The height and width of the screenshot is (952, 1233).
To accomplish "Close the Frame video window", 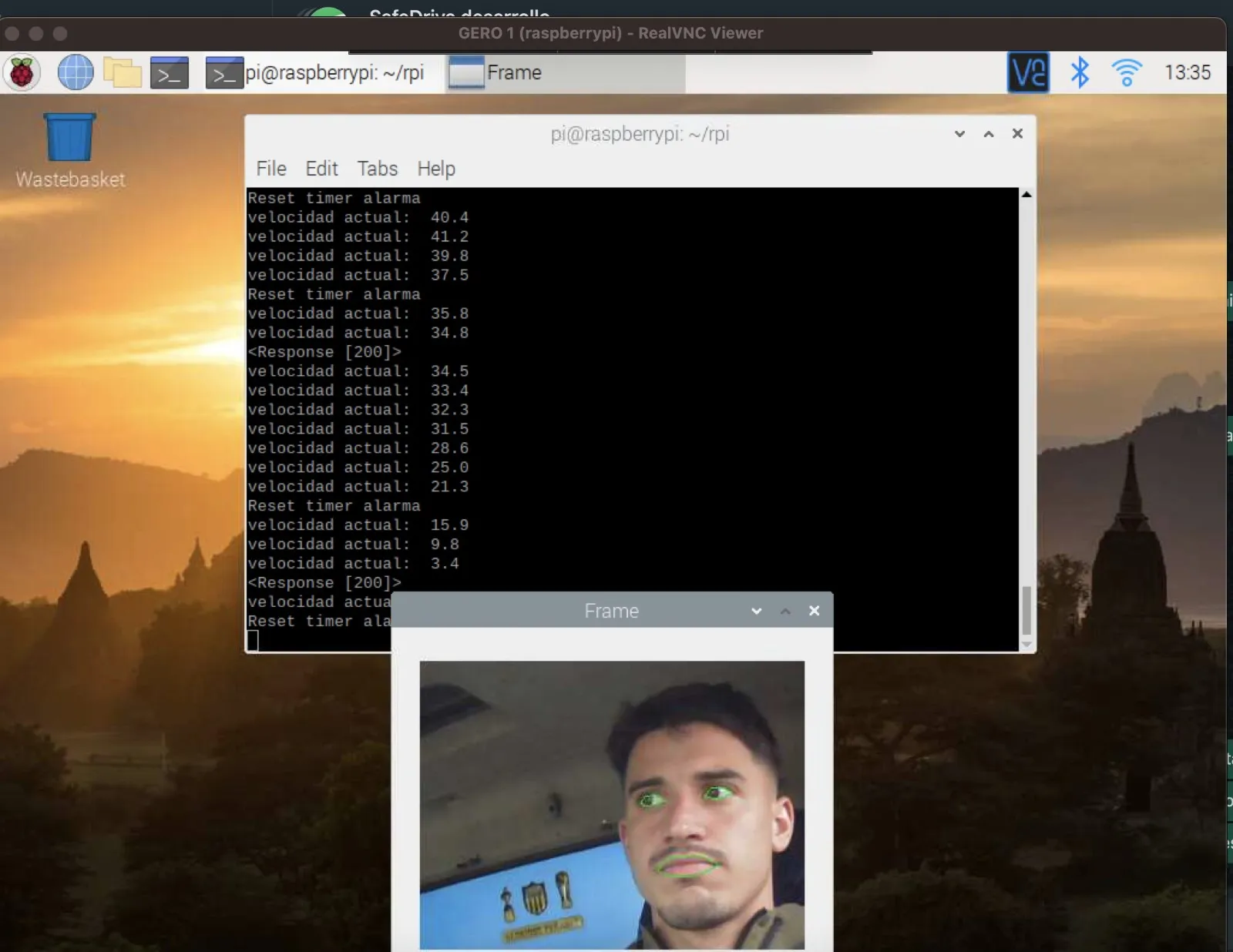I will coord(814,611).
